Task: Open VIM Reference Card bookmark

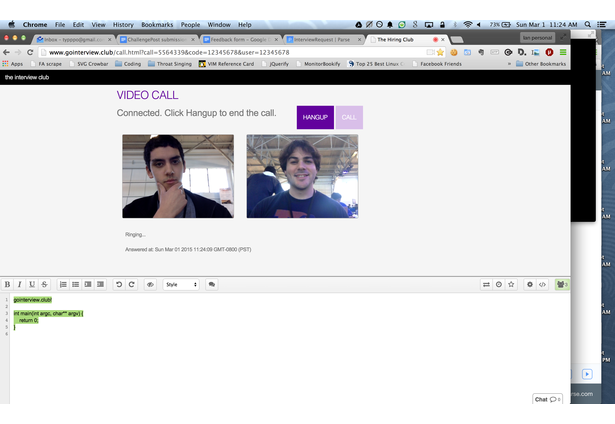Action: pyautogui.click(x=226, y=64)
